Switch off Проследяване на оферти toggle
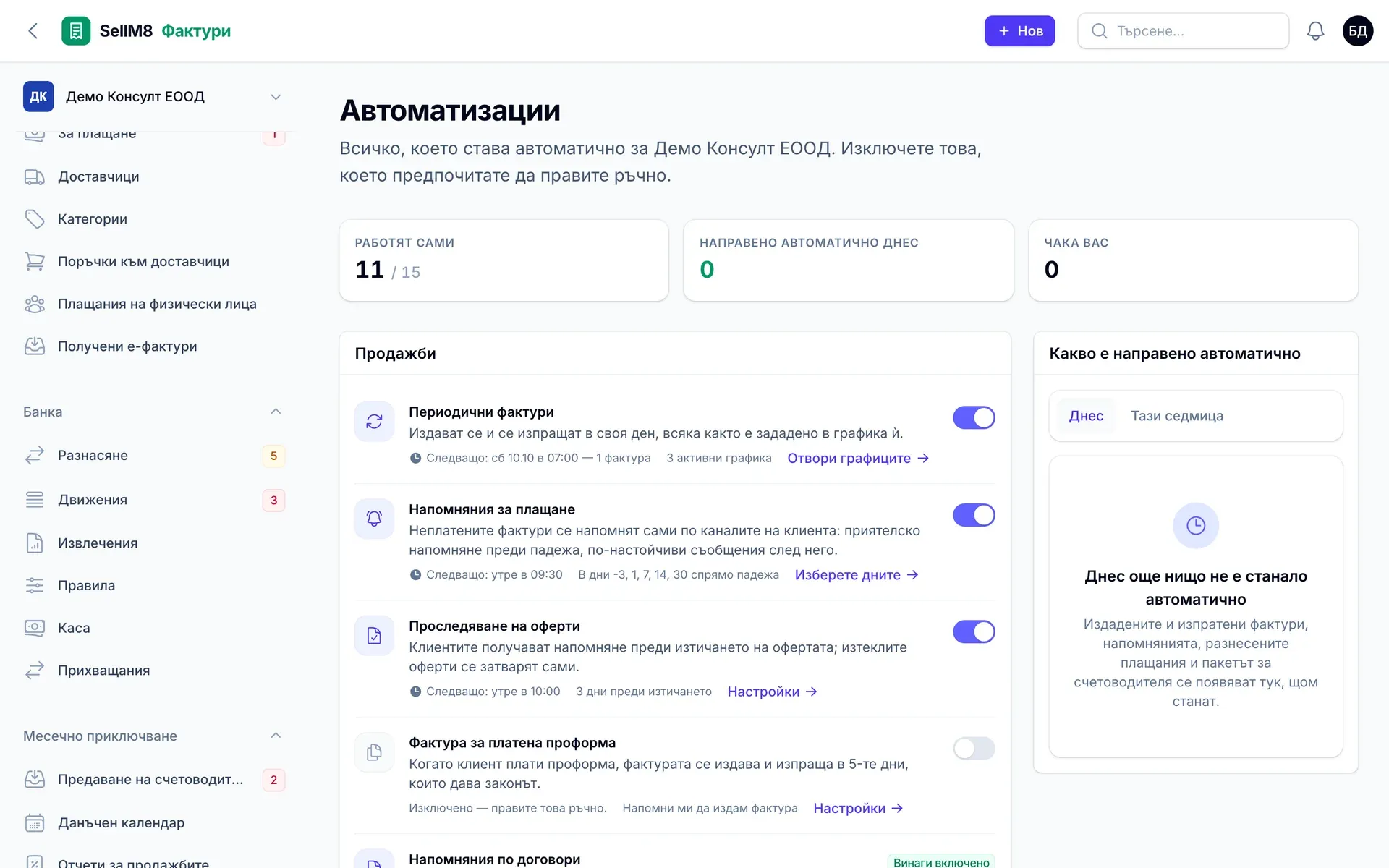Screen dimensions: 1389x868 (x=974, y=631)
